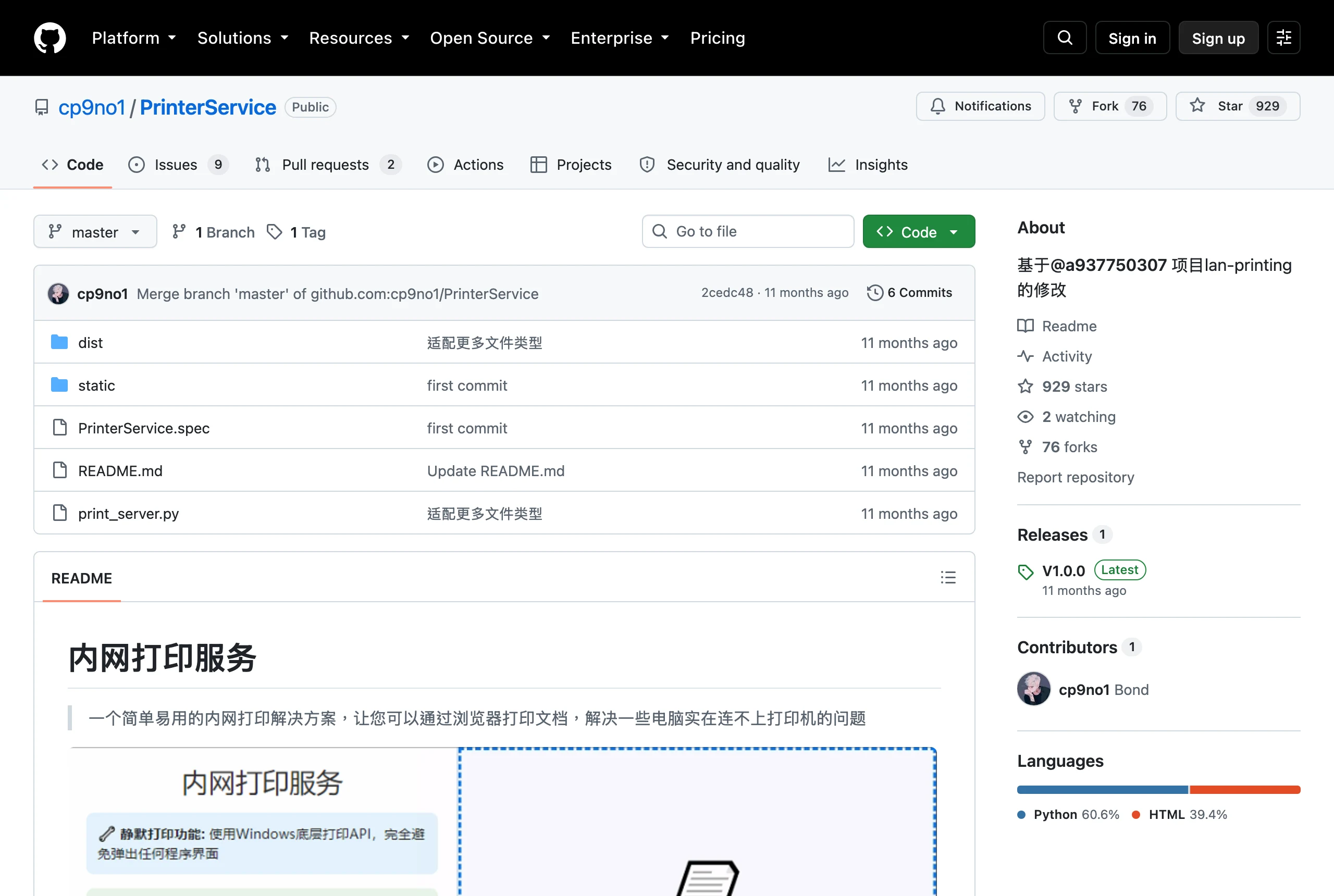Image resolution: width=1334 pixels, height=896 pixels.
Task: Expand the Solutions menu
Action: [243, 38]
